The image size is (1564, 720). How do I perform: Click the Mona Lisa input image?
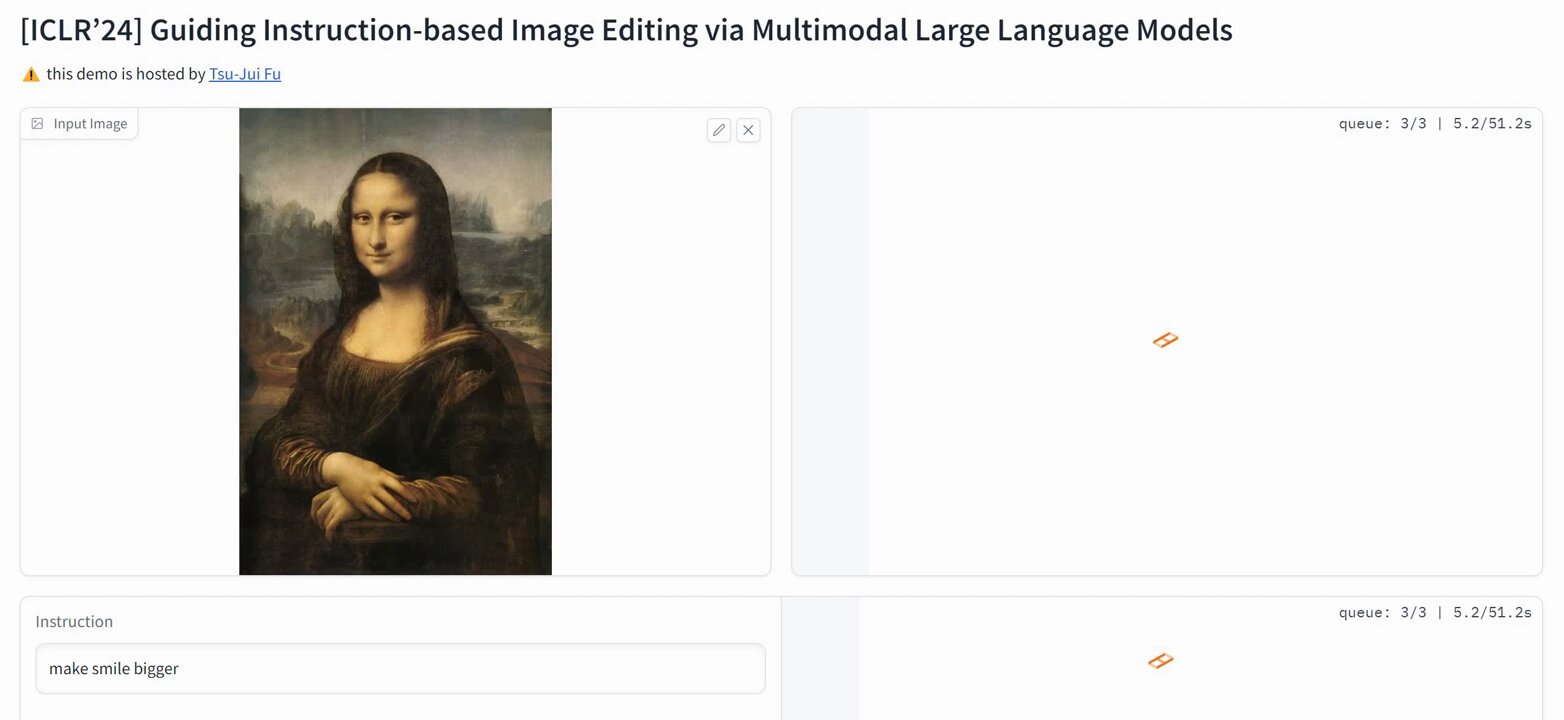(x=395, y=341)
